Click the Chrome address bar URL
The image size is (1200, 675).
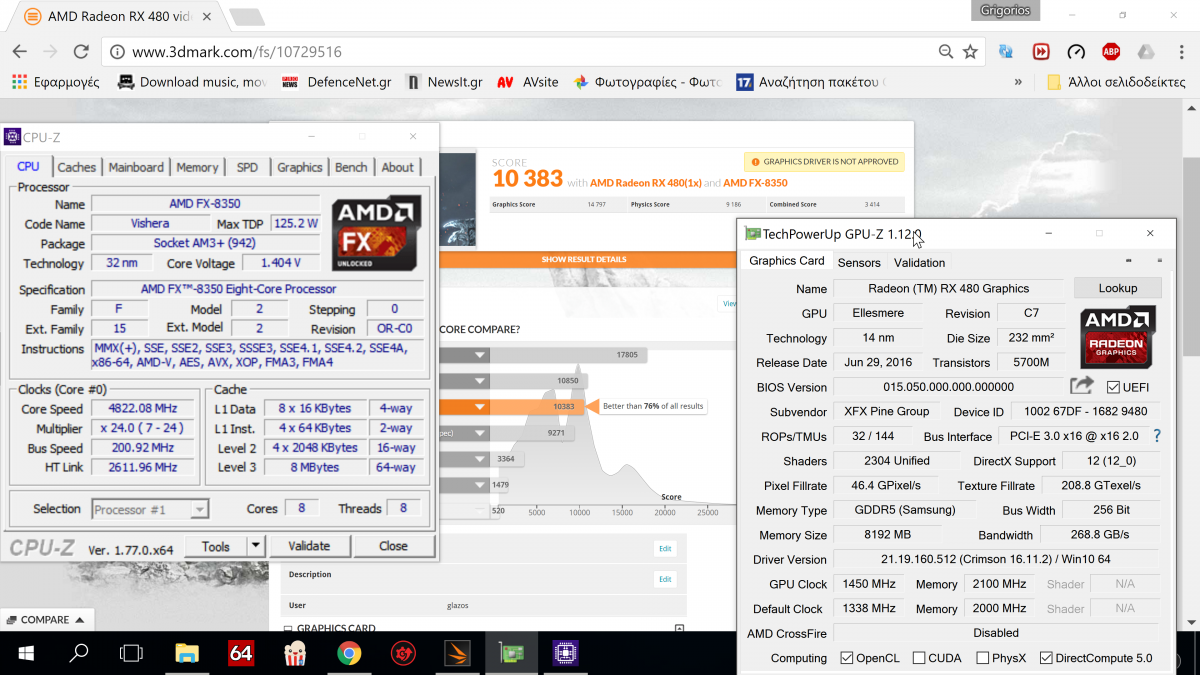pyautogui.click(x=237, y=52)
